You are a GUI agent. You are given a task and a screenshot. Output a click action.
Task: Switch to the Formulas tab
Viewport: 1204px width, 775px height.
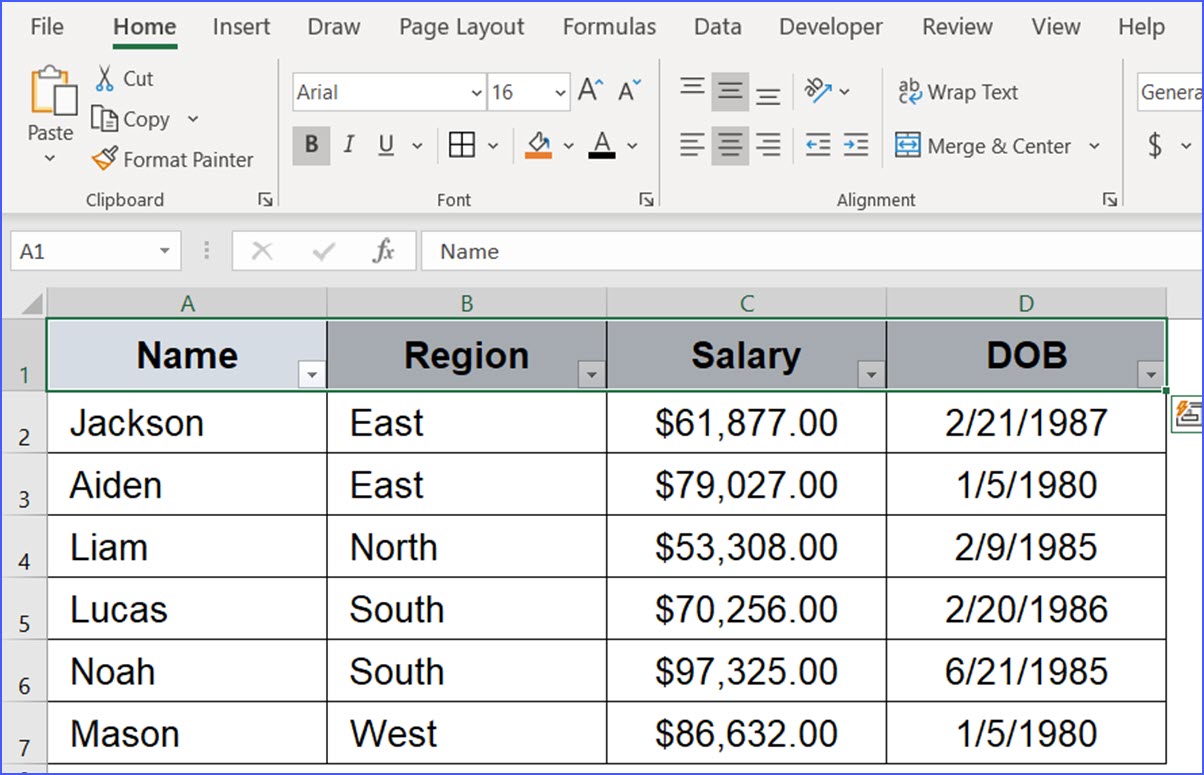click(x=609, y=28)
